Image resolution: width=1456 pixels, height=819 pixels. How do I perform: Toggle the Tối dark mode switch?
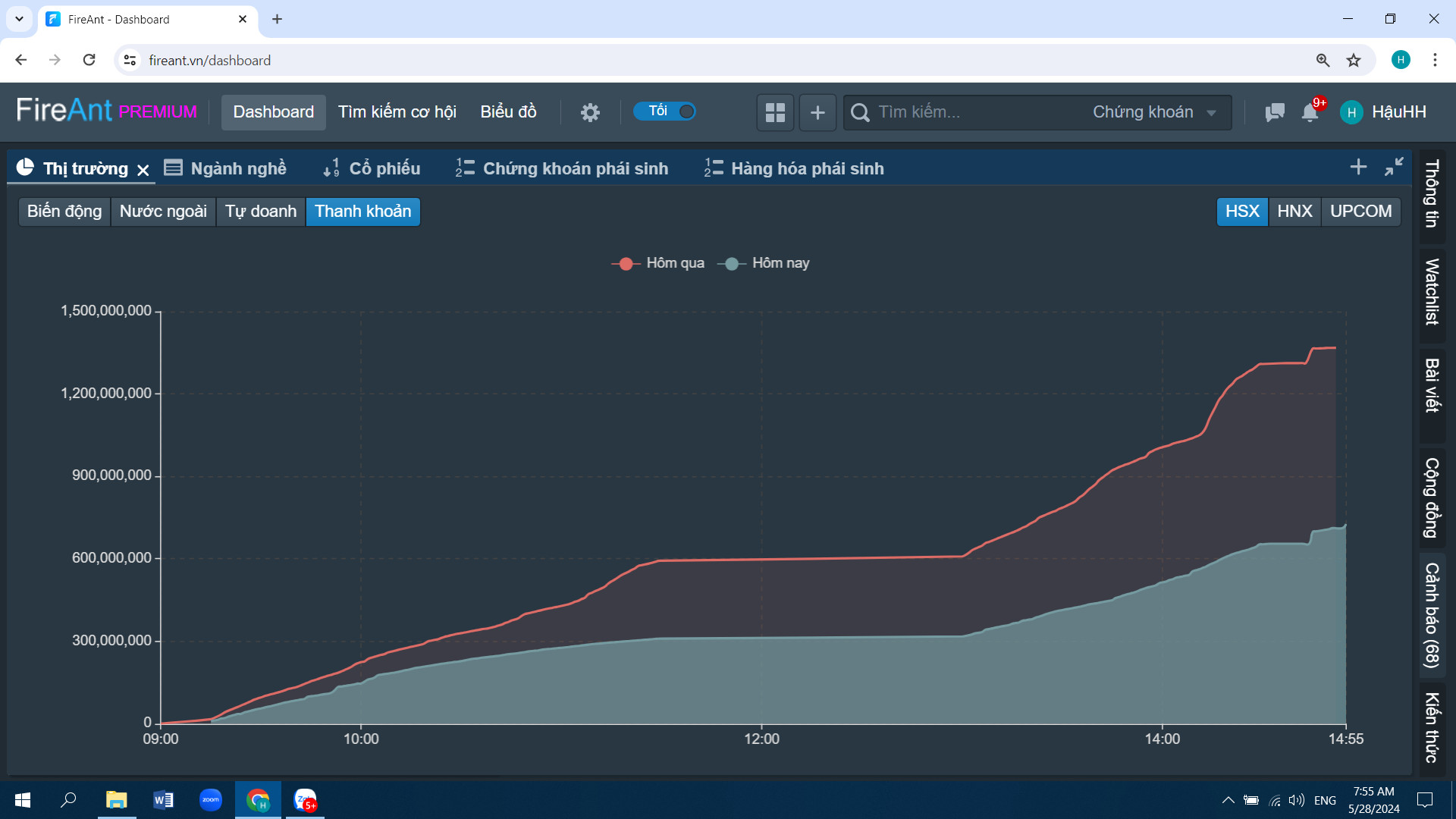point(665,111)
